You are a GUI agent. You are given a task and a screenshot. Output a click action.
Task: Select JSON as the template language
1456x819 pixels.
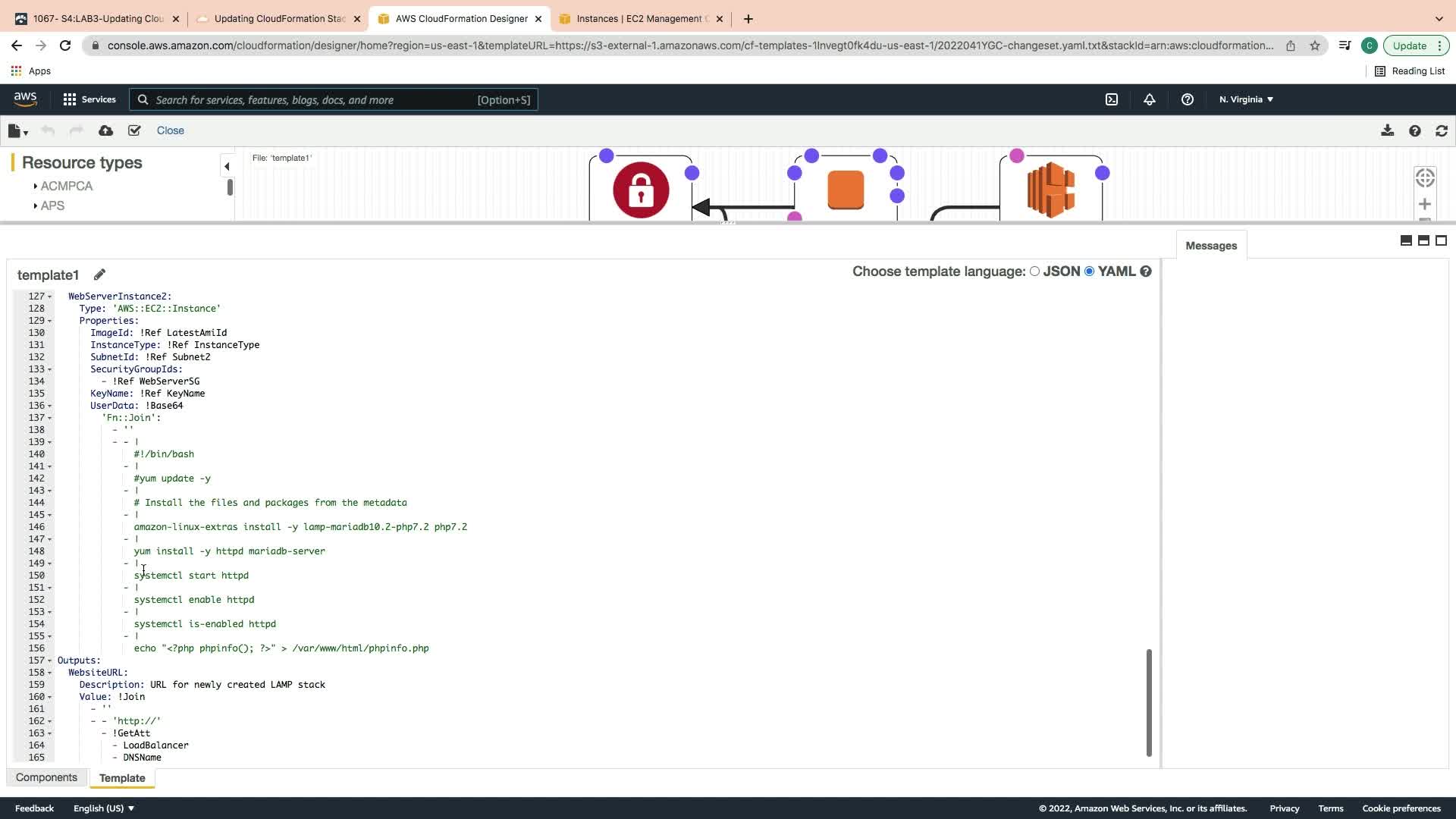click(1034, 271)
